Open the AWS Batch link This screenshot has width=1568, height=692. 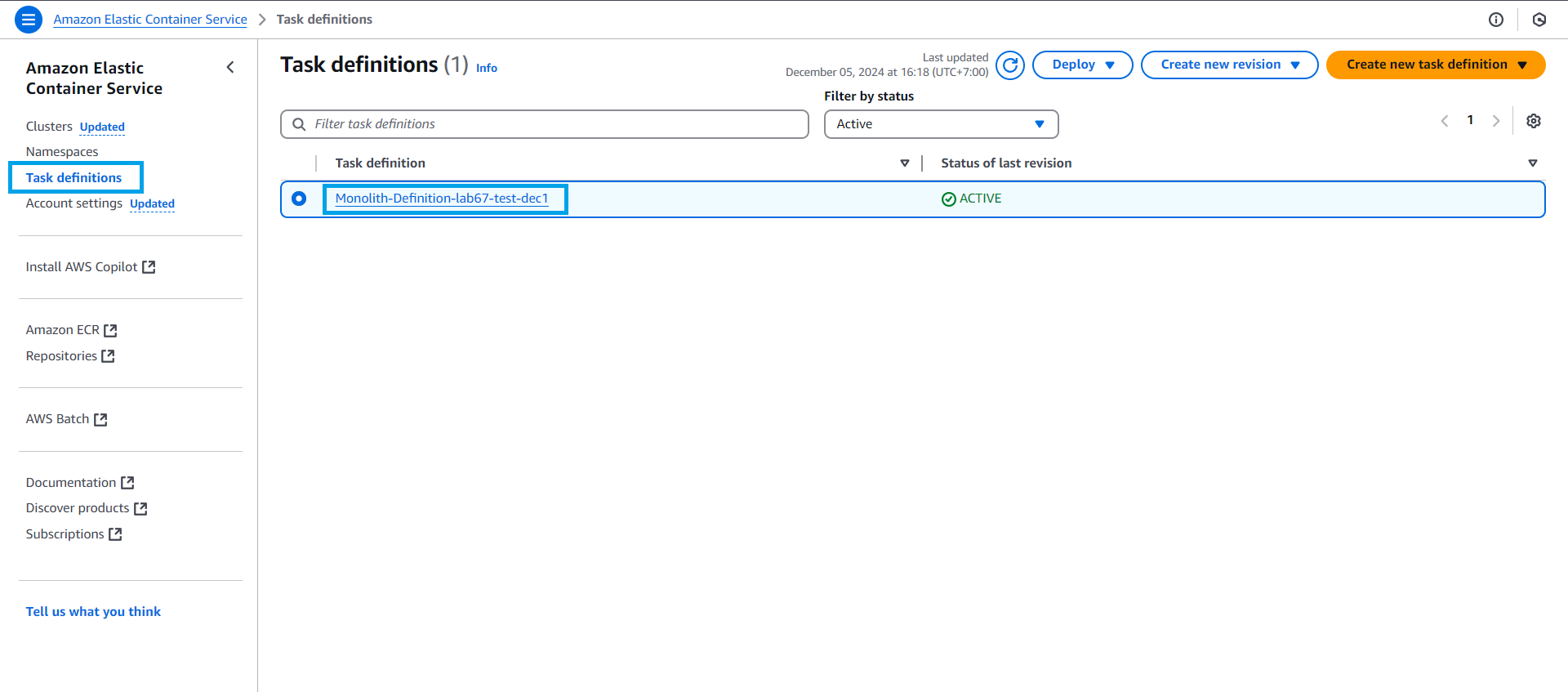57,419
